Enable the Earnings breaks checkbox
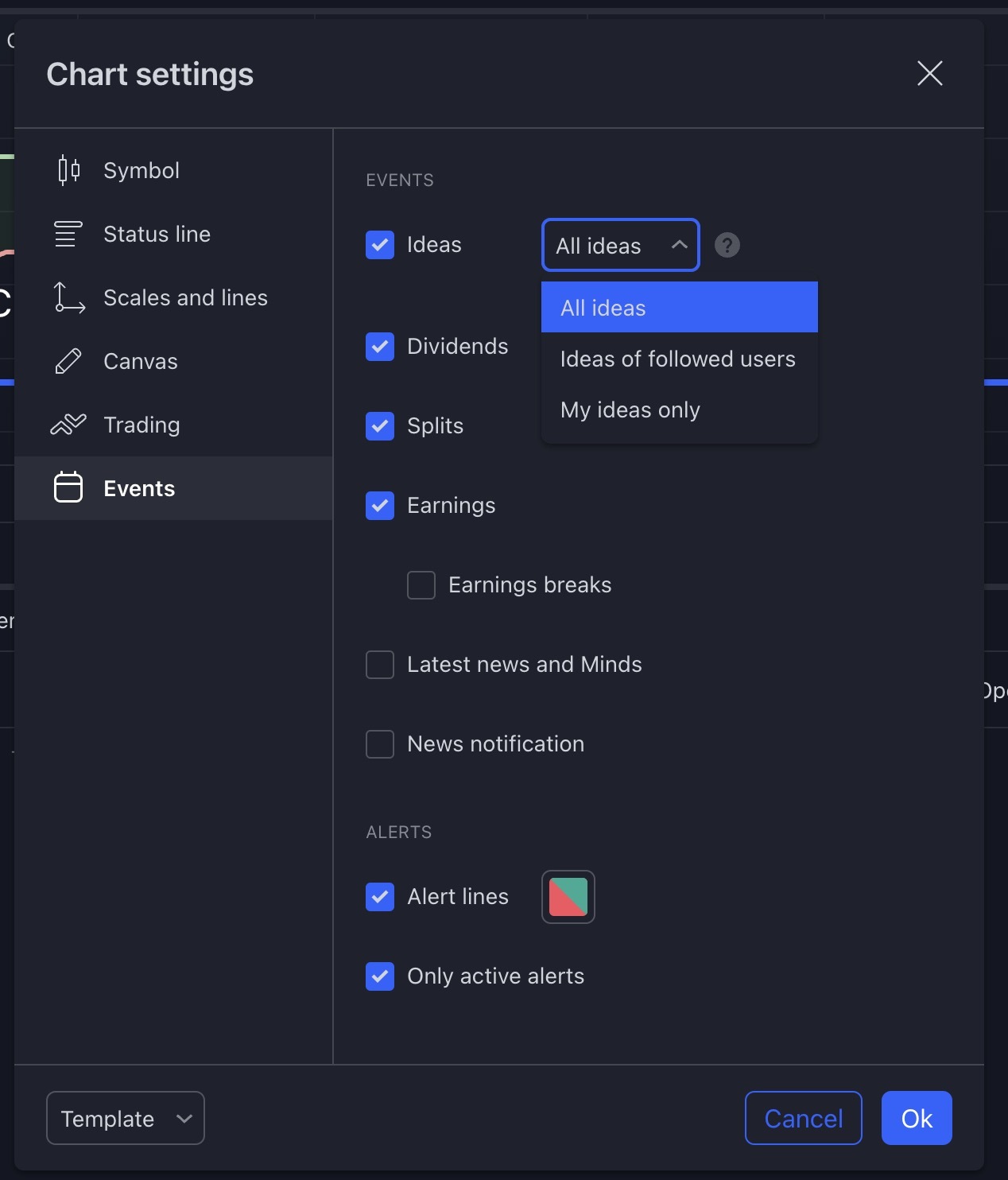 click(421, 585)
